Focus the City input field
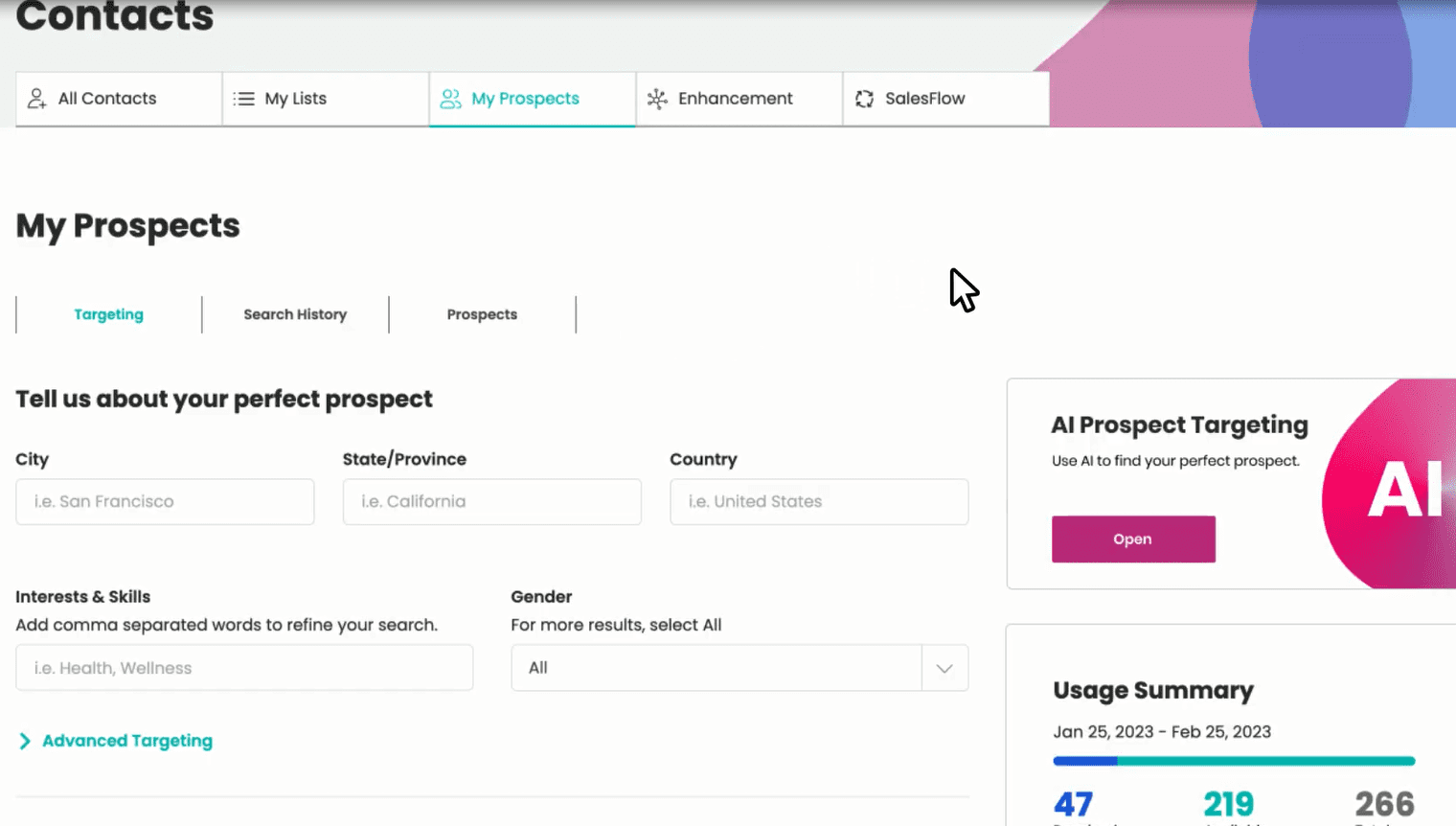Screen dimensions: 1456x826 (165, 501)
